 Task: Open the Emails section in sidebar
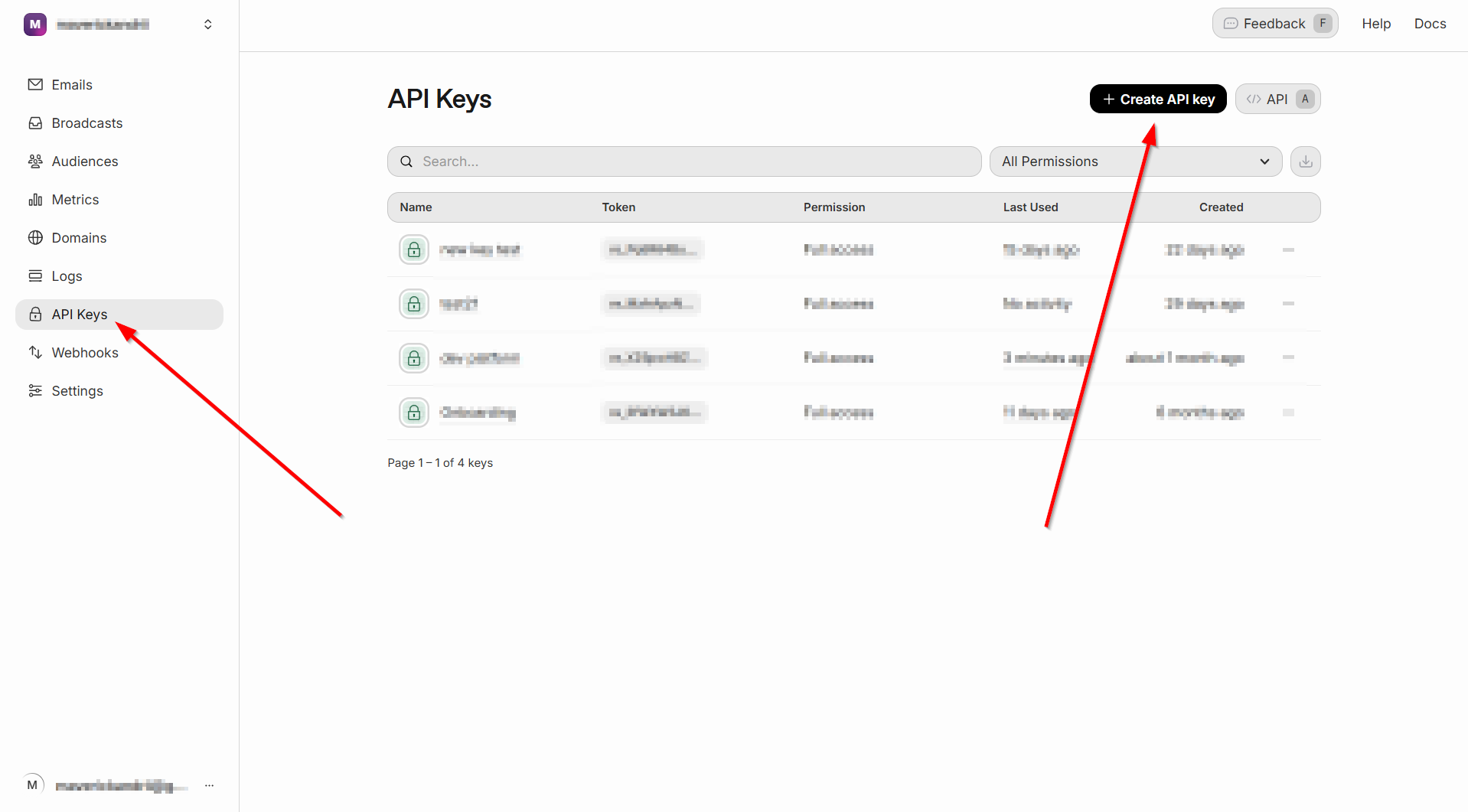119,85
